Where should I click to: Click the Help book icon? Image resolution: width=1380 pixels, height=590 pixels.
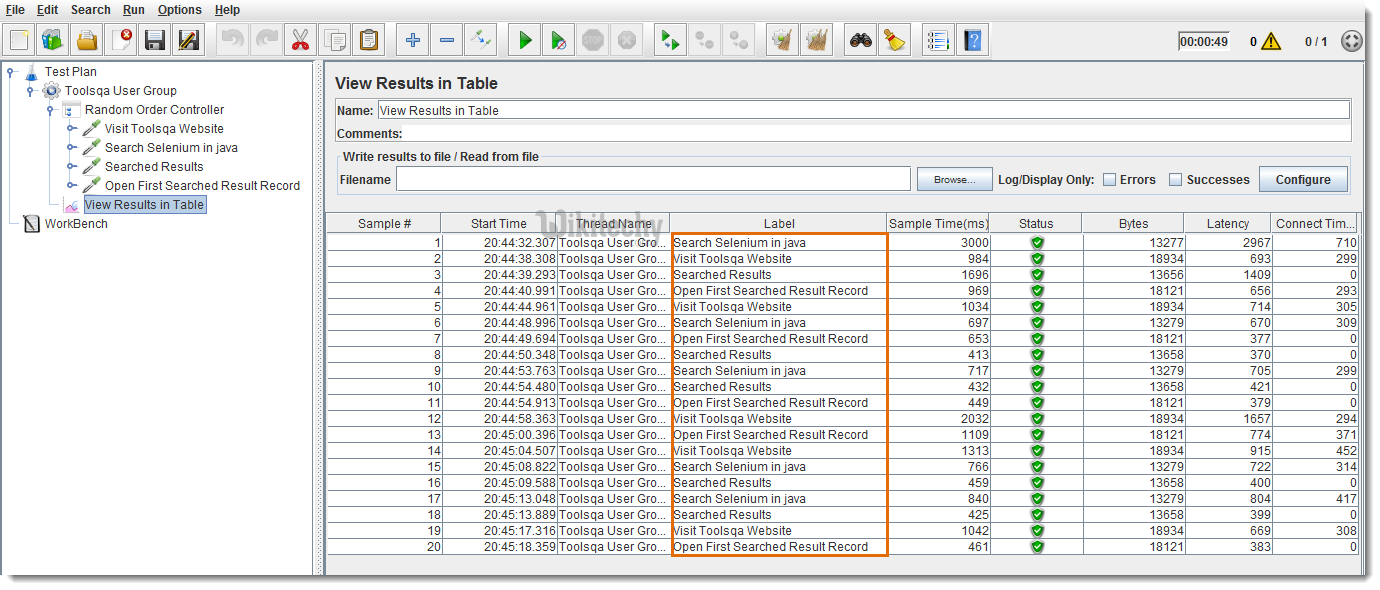pyautogui.click(x=973, y=39)
